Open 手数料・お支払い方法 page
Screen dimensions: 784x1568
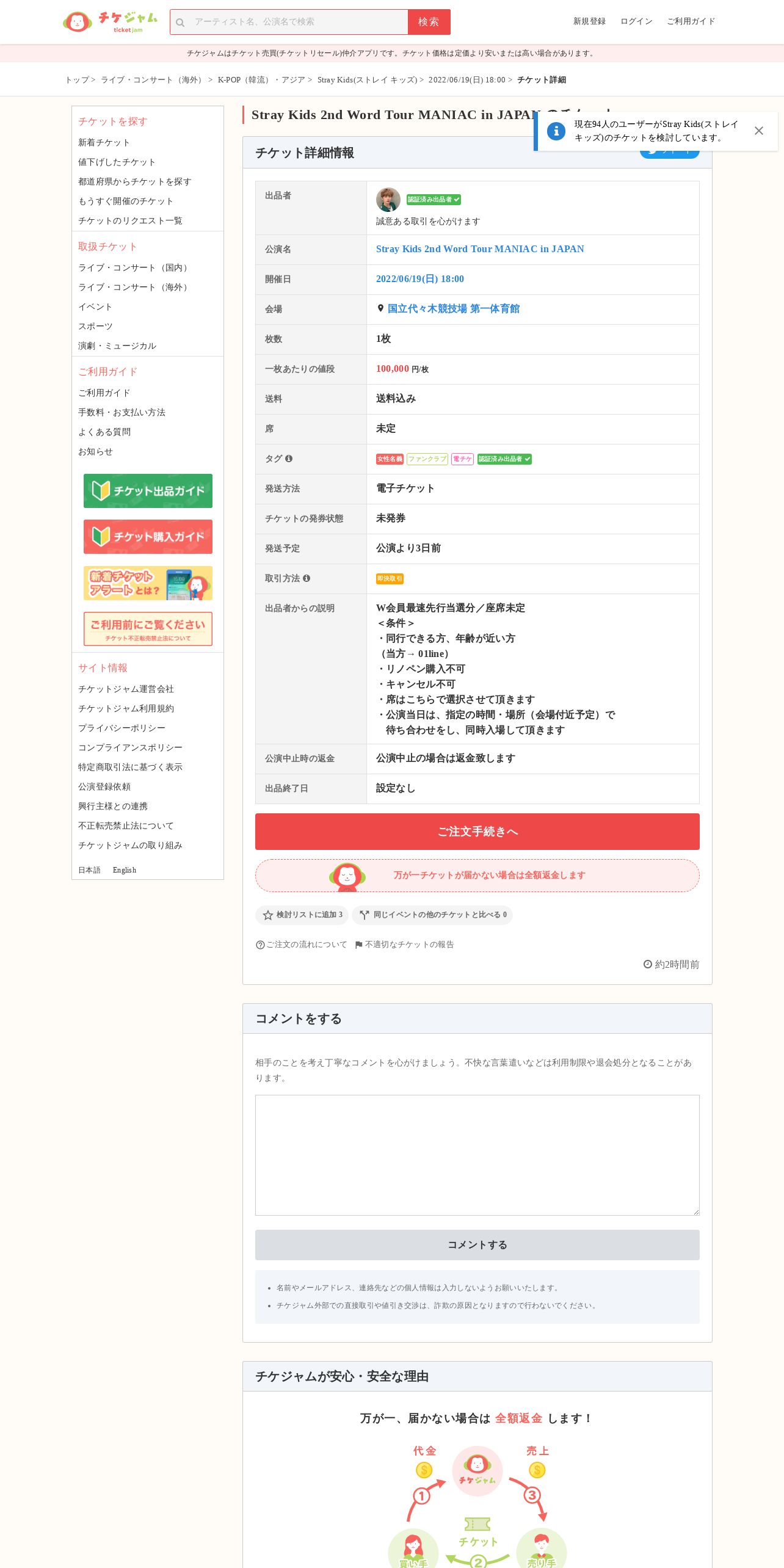tap(122, 412)
